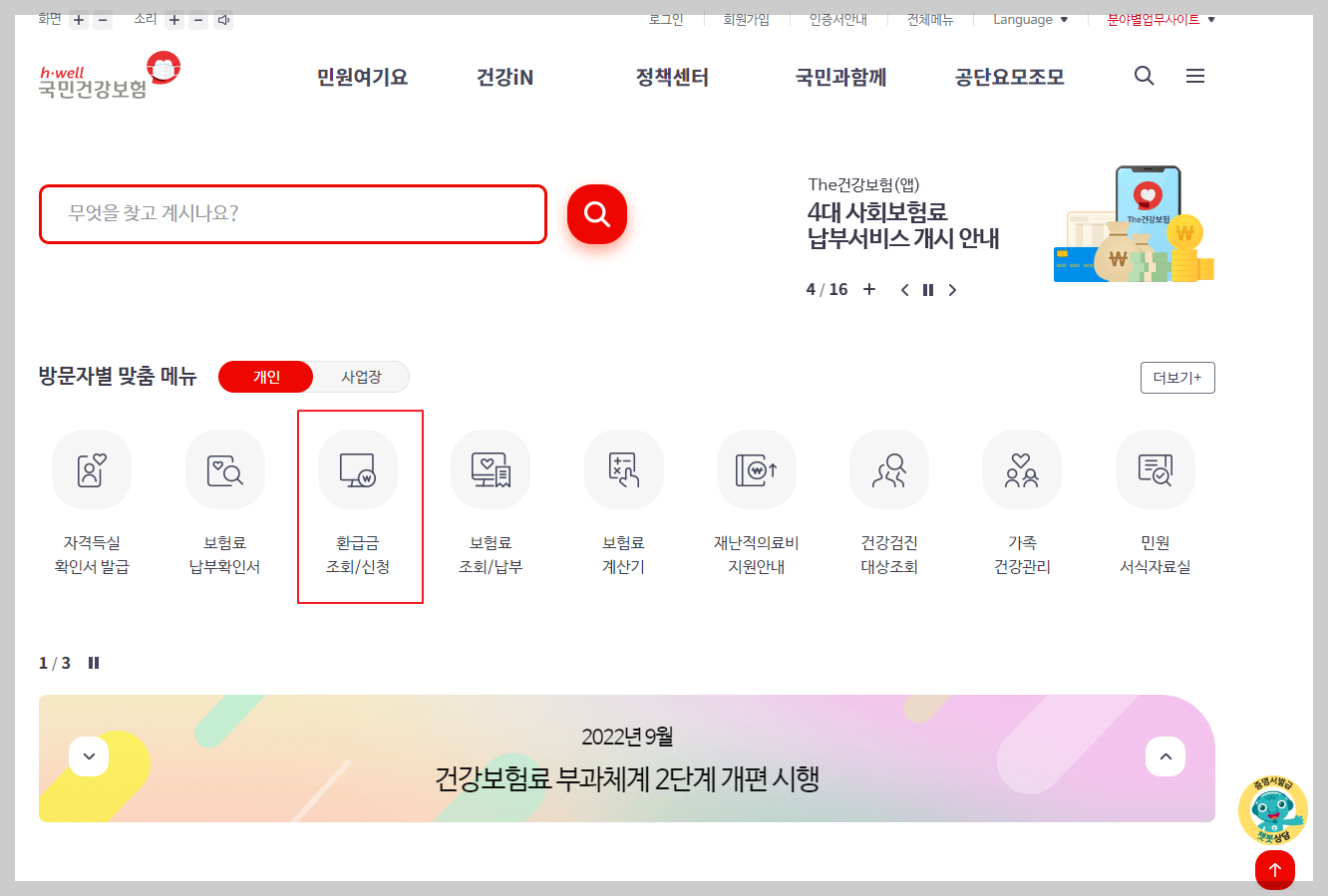Mute sound using the speaker icon

click(x=223, y=18)
